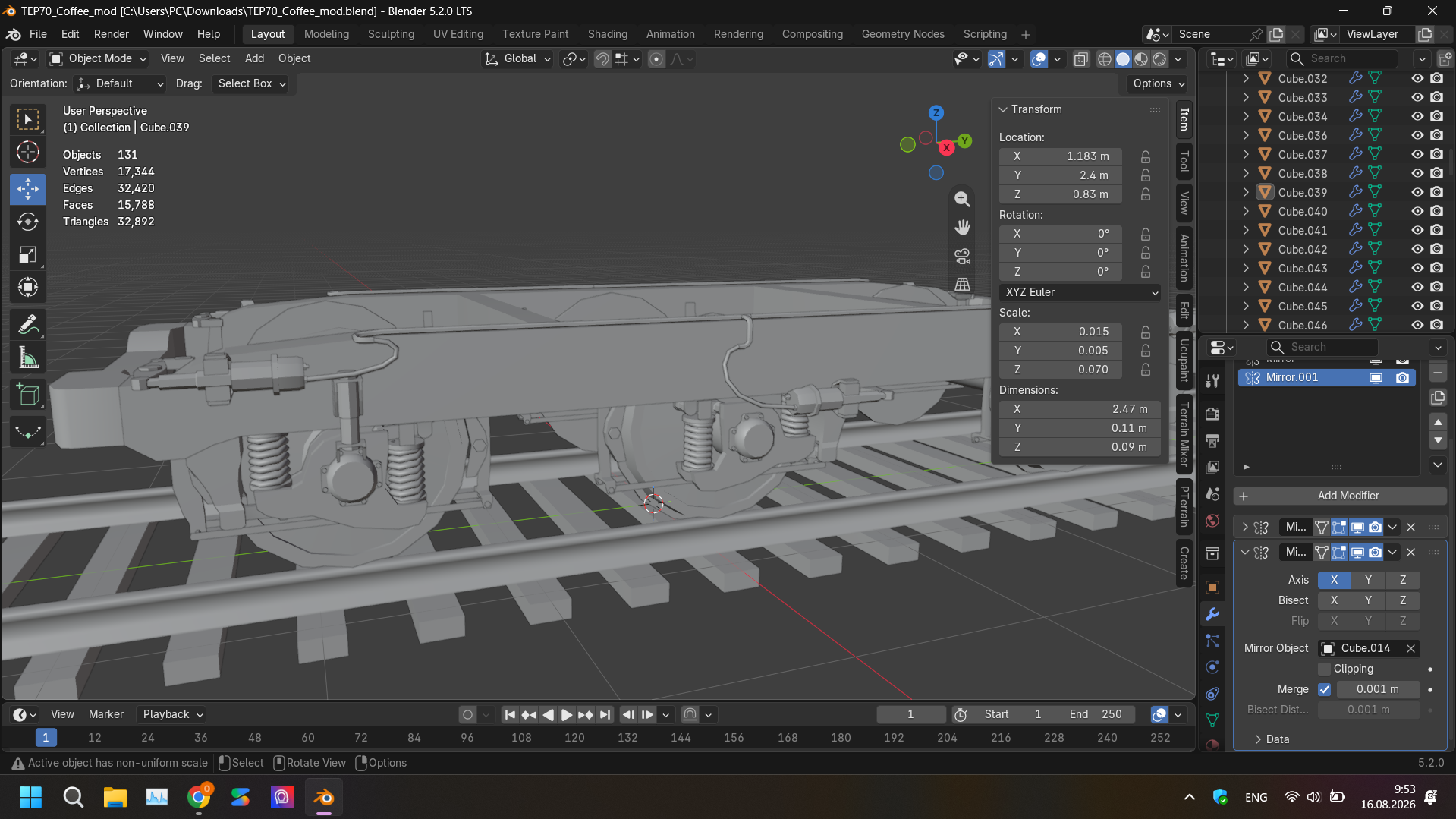Switch to the UV Editing workspace tab

[x=458, y=34]
